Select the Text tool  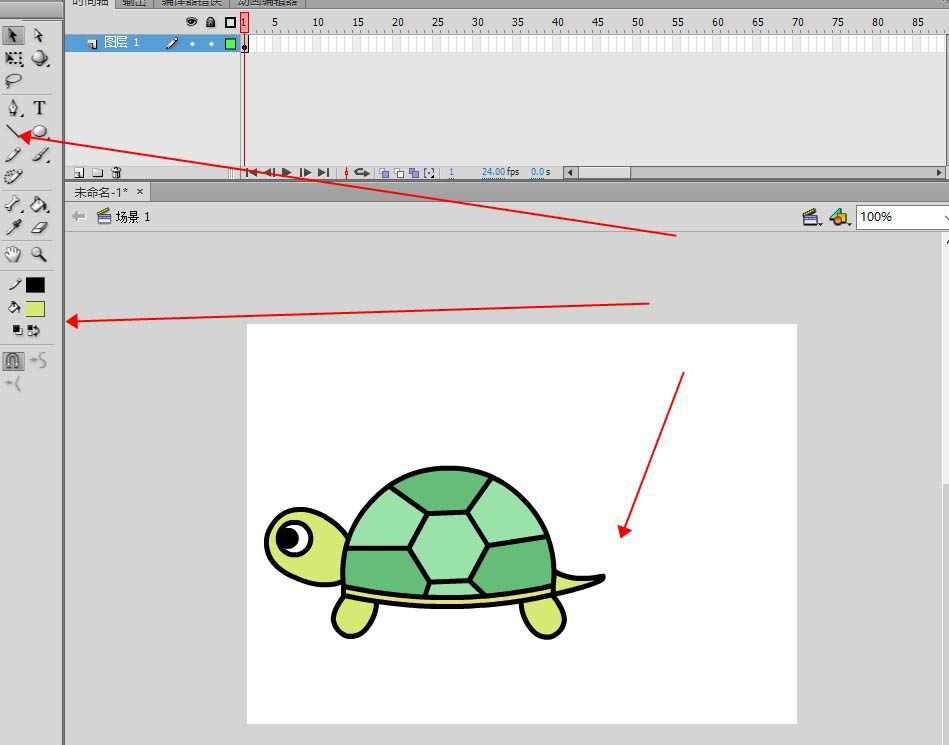[39, 108]
